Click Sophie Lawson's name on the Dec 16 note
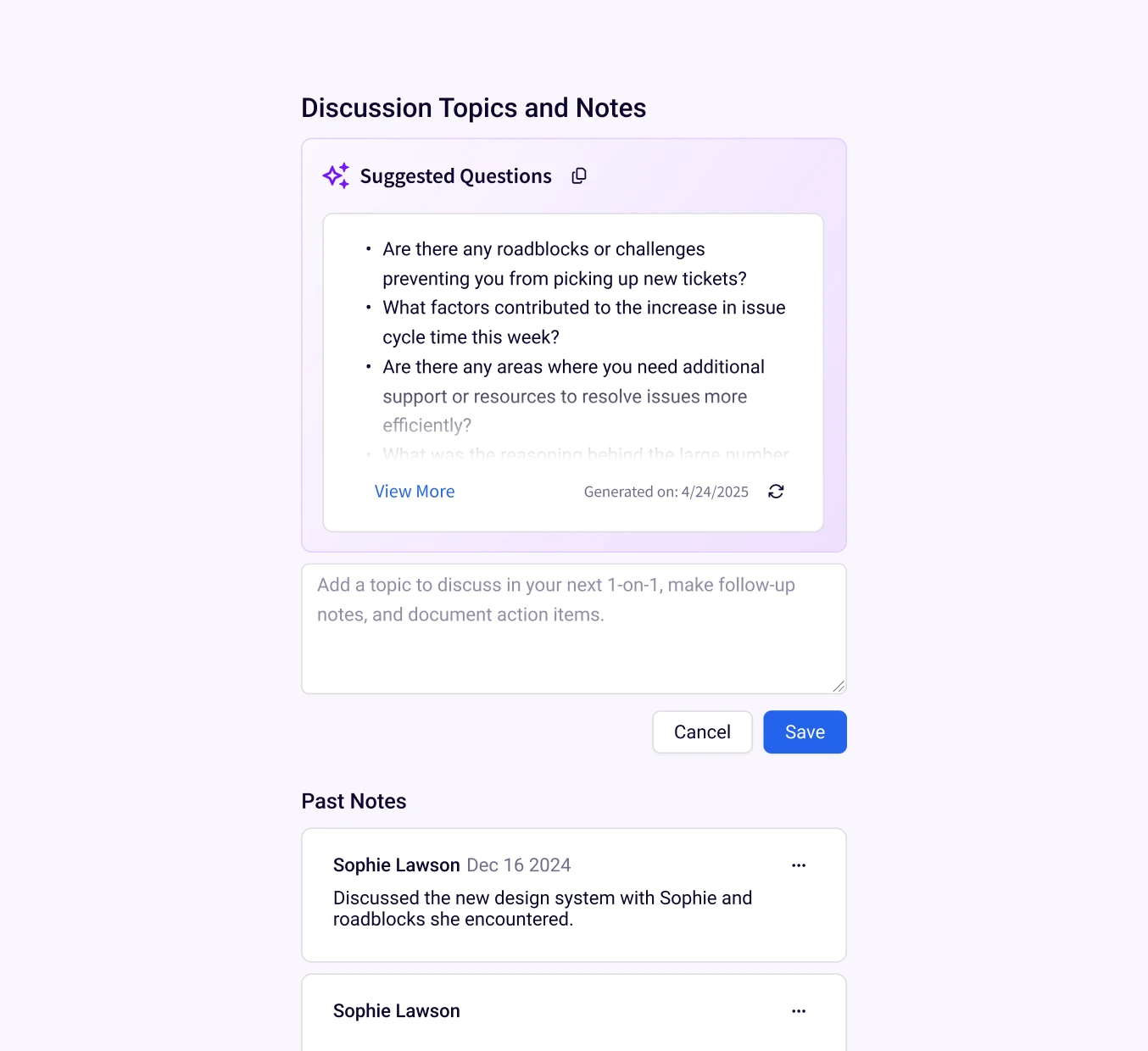The height and width of the screenshot is (1051, 1148). coord(396,865)
